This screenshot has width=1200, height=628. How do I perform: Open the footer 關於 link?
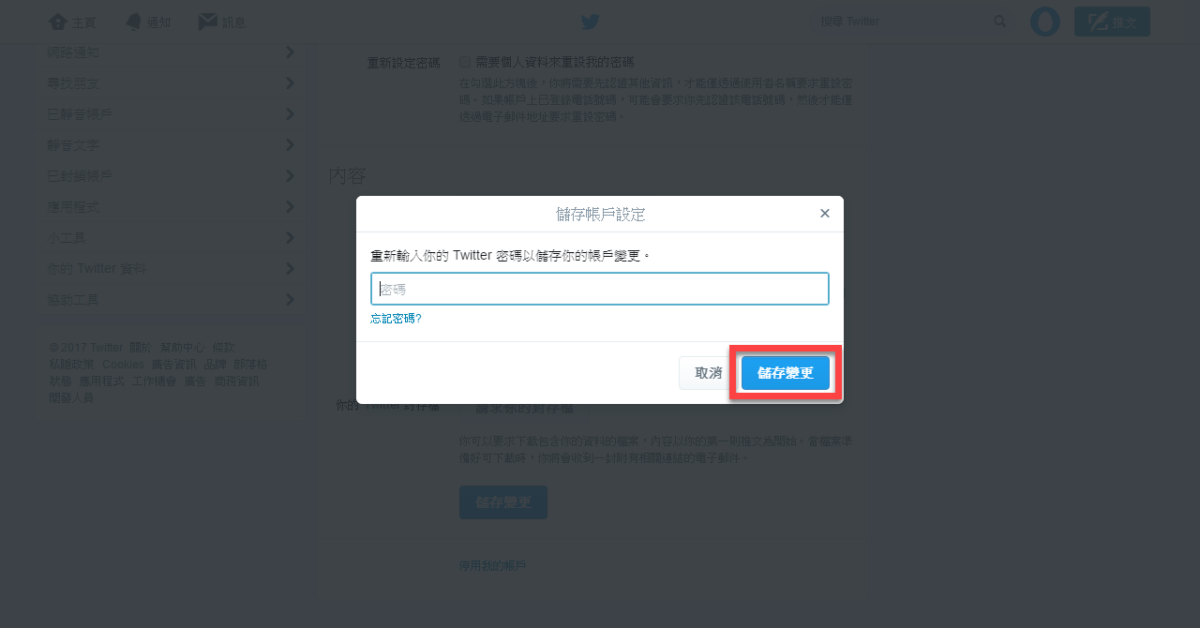click(x=140, y=347)
